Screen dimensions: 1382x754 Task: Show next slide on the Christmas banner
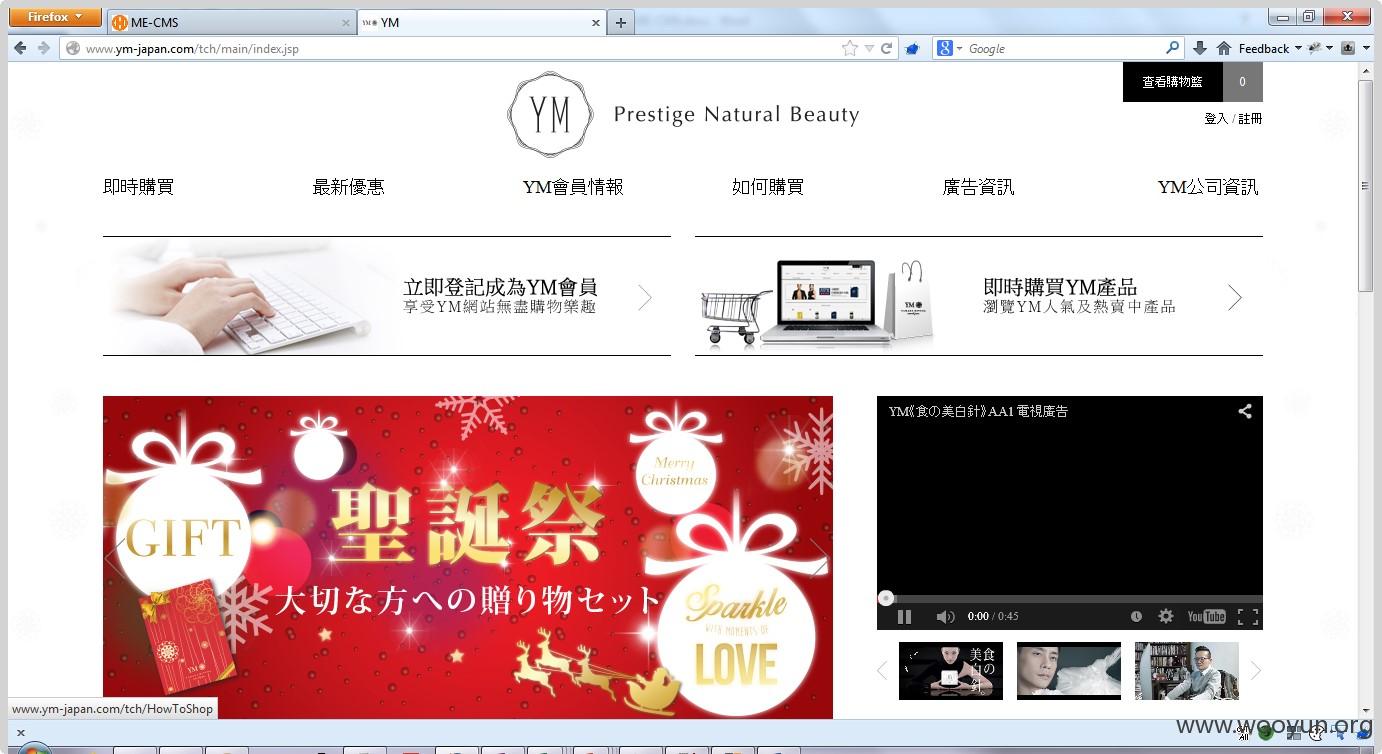pos(819,557)
